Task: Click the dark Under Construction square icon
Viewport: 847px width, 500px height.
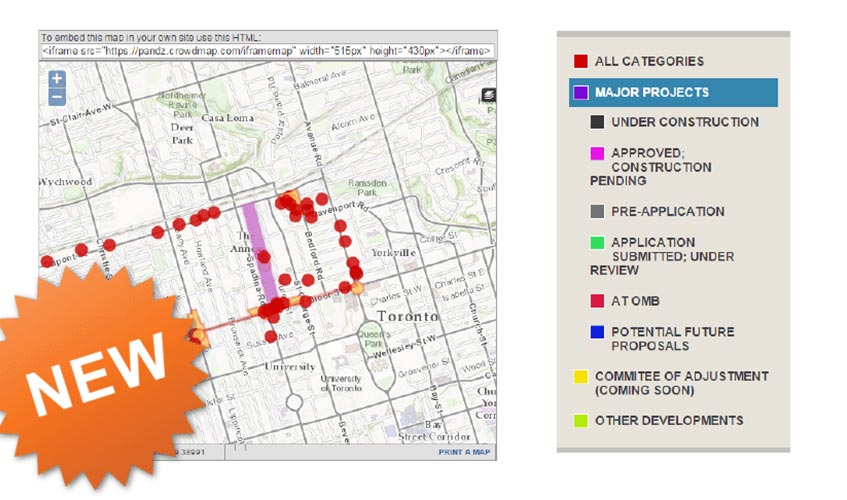Action: click(597, 122)
